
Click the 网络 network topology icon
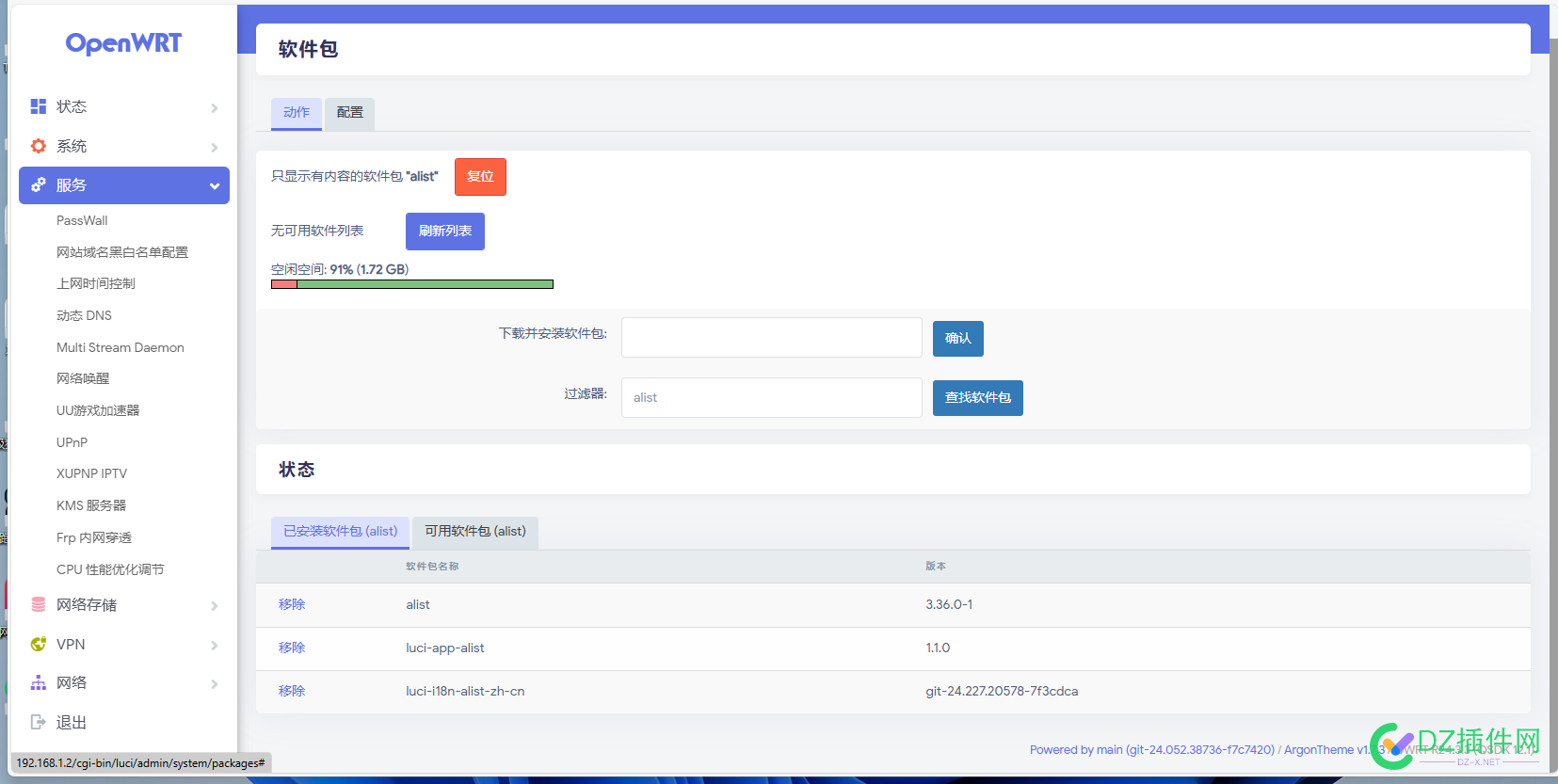tap(39, 682)
